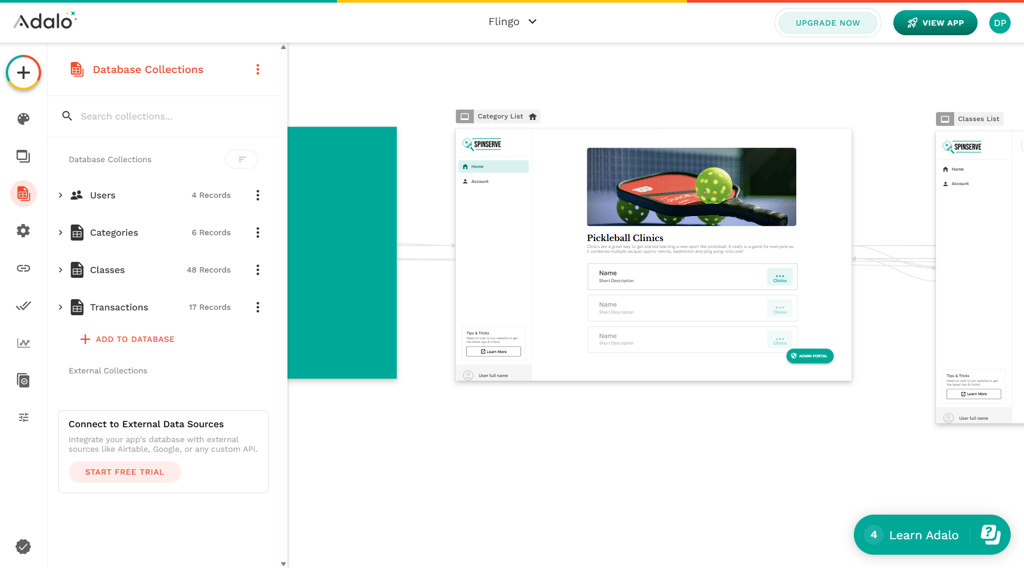Image resolution: width=1024 pixels, height=568 pixels.
Task: Open the Publish double-checkmark icon
Action: [24, 306]
